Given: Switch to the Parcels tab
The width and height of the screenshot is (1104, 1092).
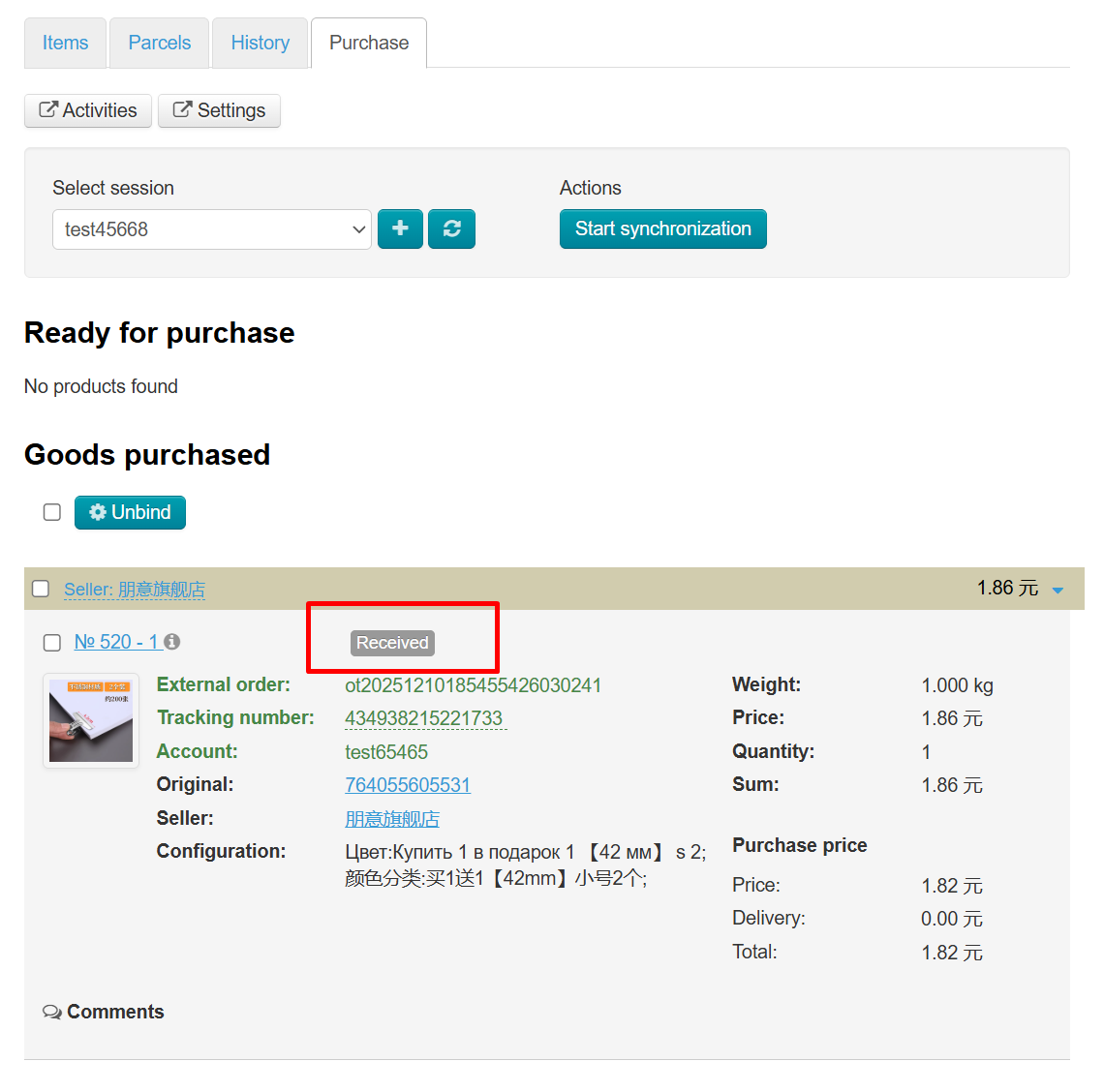Looking at the screenshot, I should [160, 43].
